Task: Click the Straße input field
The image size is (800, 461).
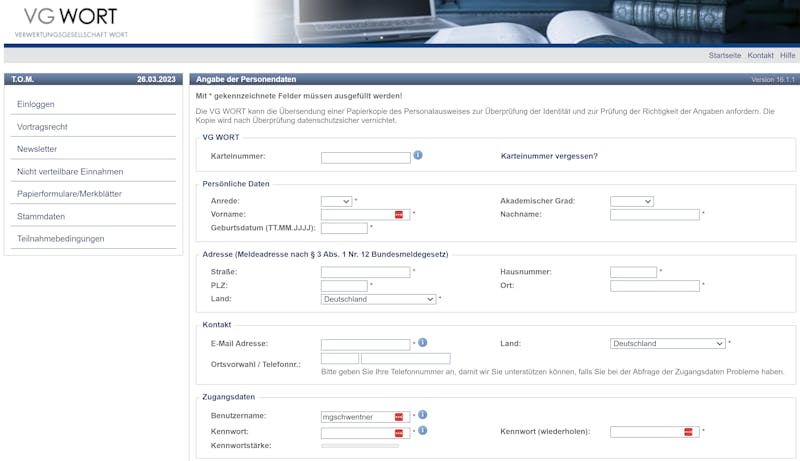Action: (366, 272)
